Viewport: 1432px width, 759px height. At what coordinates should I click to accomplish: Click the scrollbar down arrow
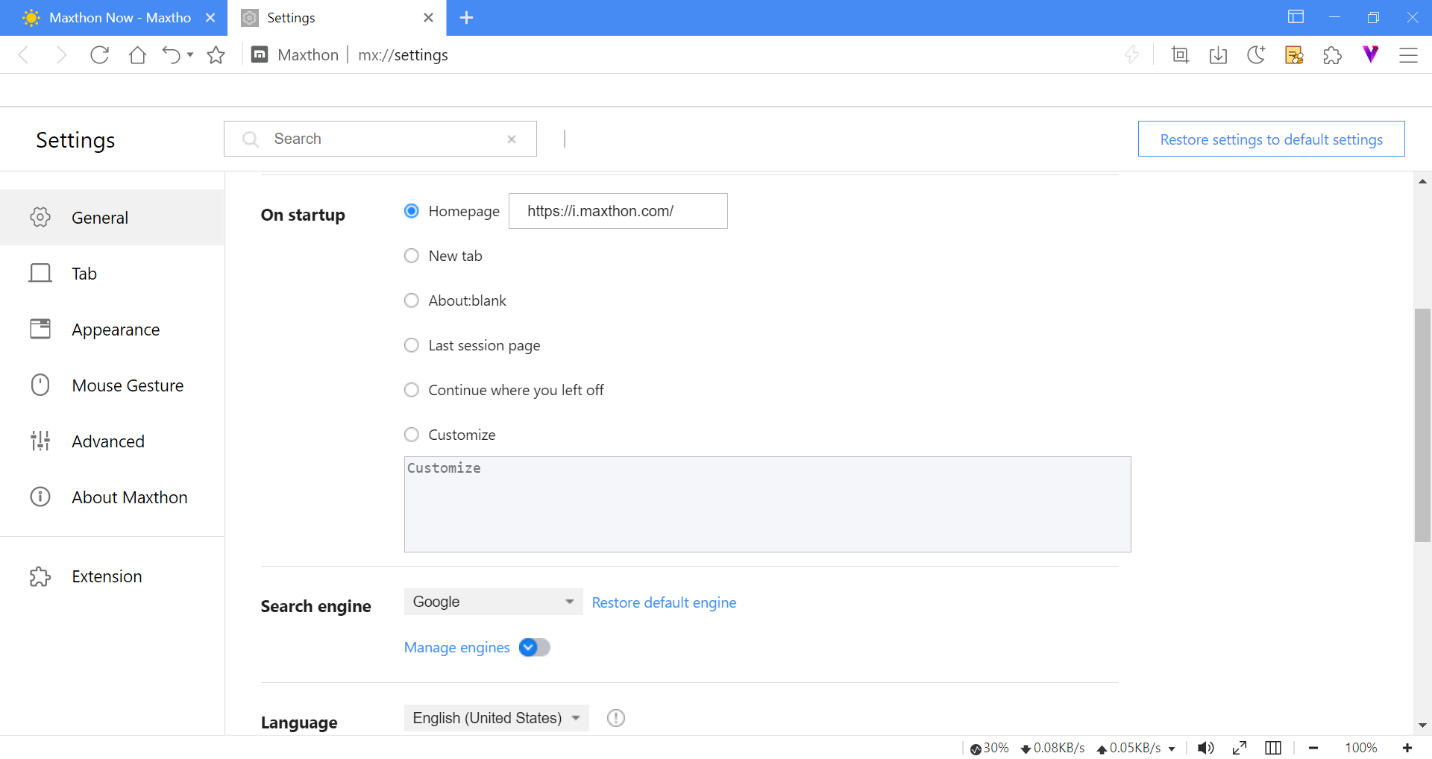1423,725
